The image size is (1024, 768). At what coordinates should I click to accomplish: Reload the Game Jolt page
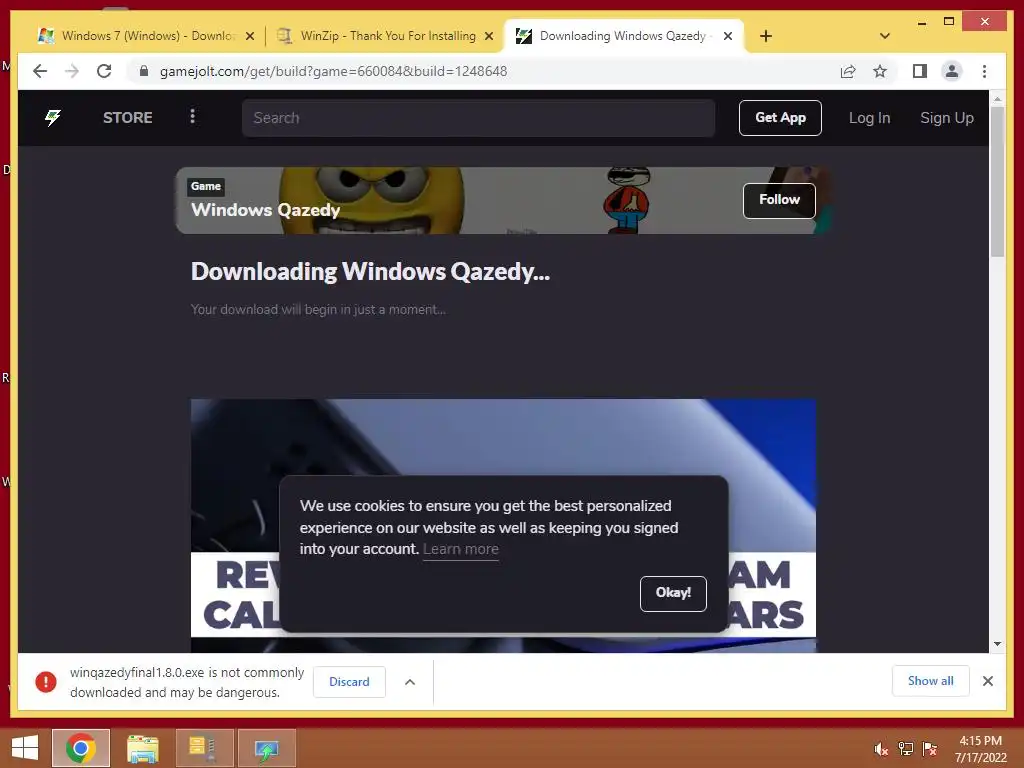point(104,71)
